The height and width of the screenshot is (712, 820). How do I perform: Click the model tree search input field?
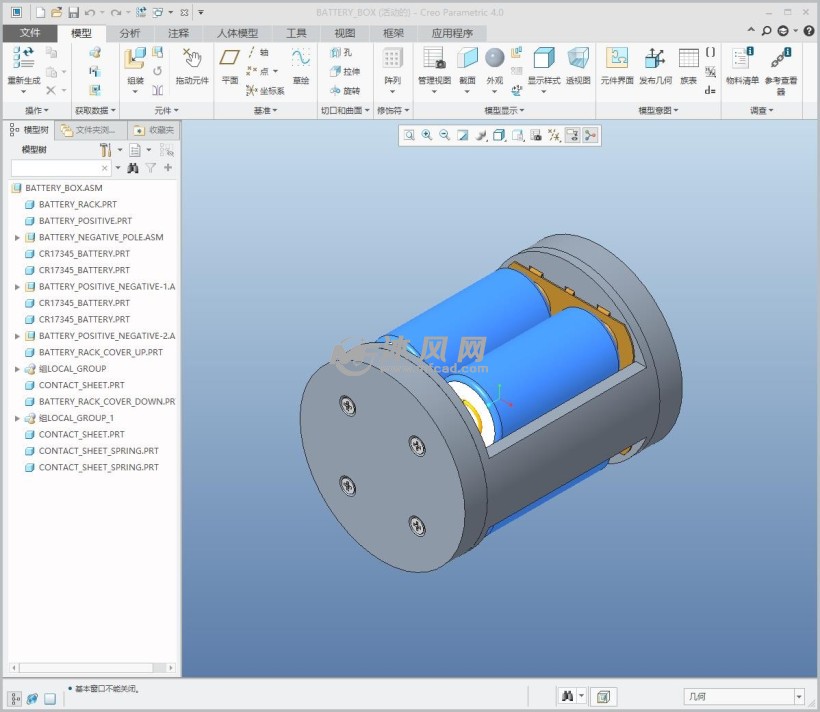[56, 168]
